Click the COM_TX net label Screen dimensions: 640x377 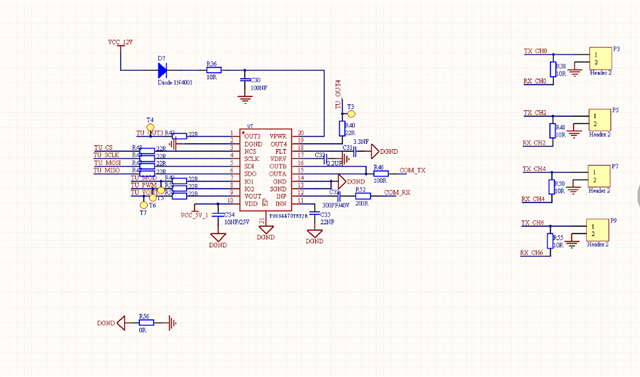point(412,171)
